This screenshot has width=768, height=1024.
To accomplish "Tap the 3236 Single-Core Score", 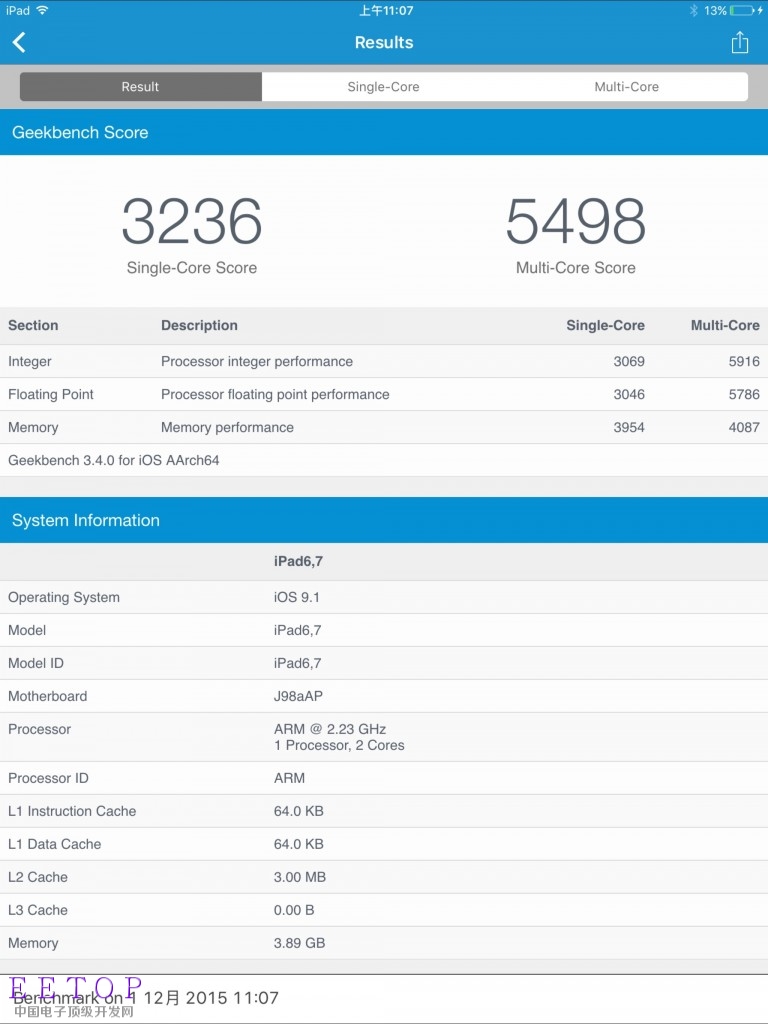I will [192, 222].
